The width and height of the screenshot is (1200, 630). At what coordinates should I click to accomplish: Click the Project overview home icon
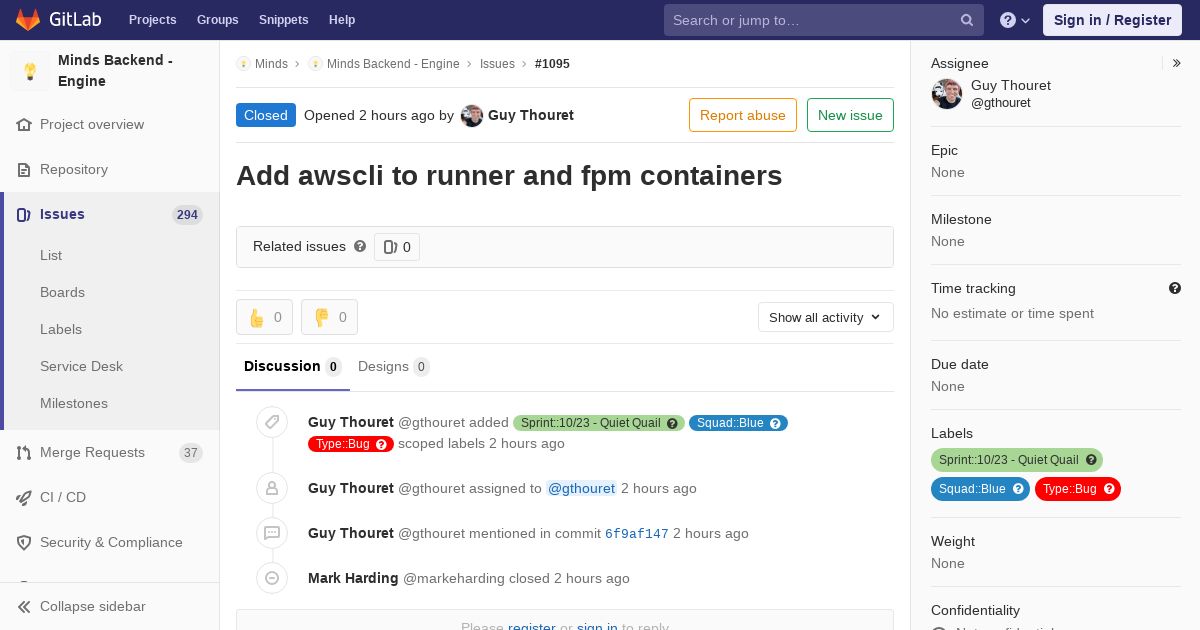coord(24,125)
